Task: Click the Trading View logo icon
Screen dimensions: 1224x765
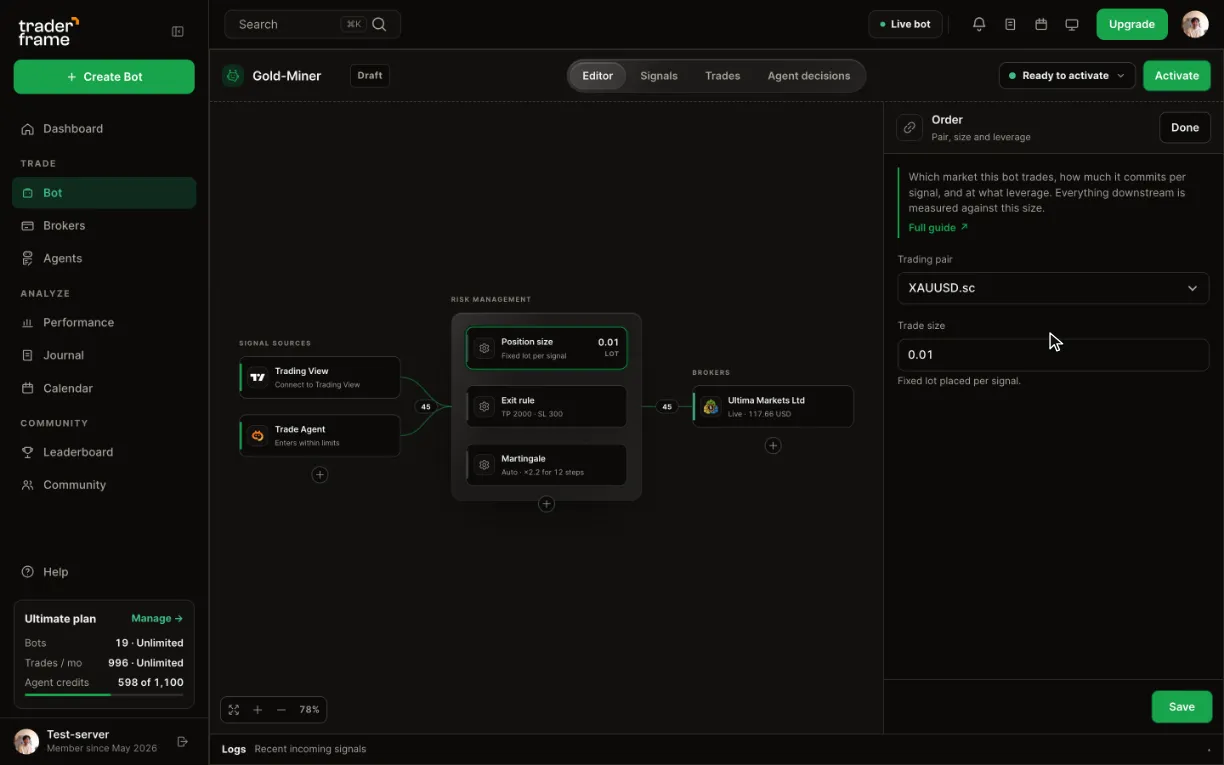Action: (x=258, y=377)
